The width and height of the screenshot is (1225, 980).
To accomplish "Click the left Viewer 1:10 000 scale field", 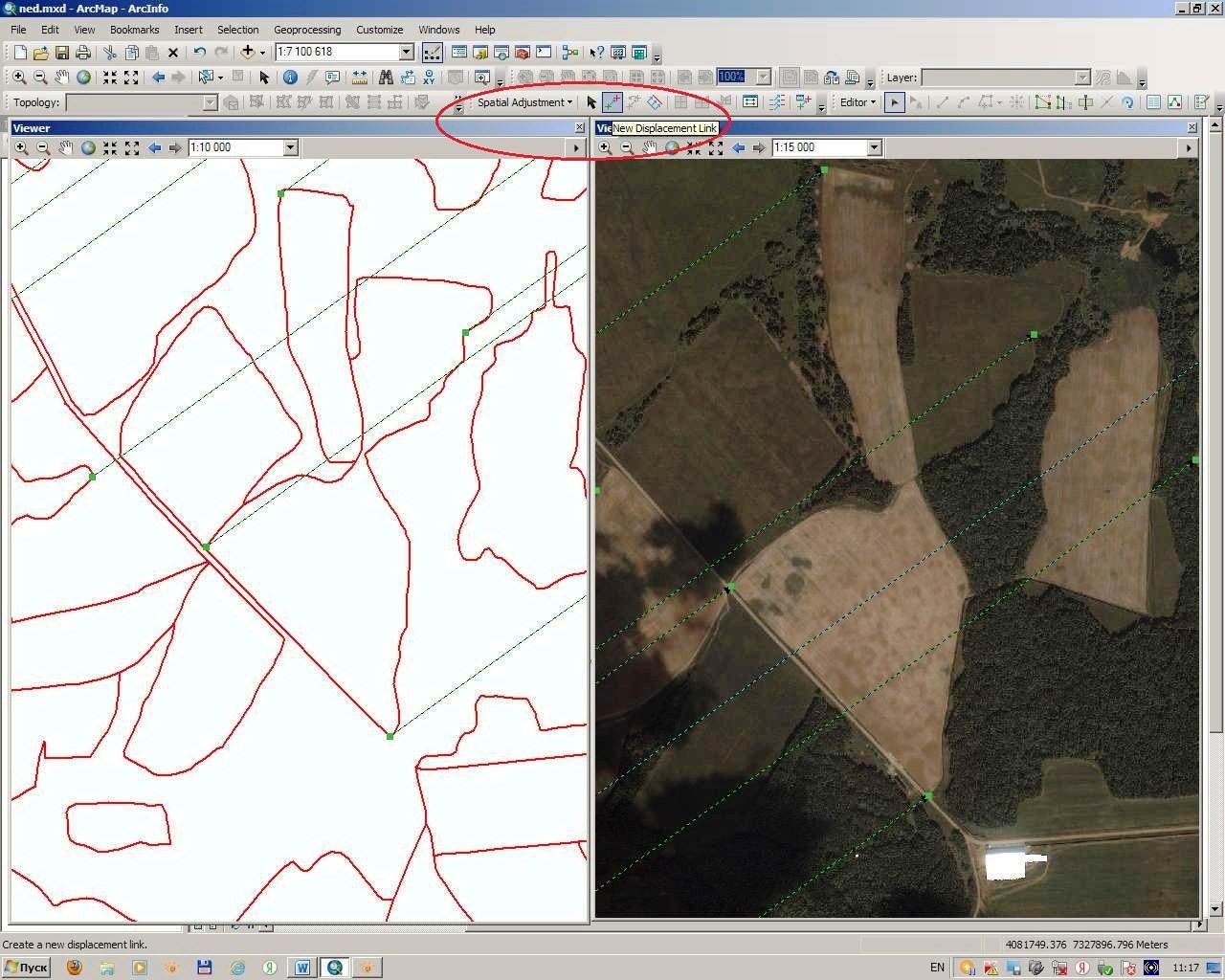I will click(235, 147).
